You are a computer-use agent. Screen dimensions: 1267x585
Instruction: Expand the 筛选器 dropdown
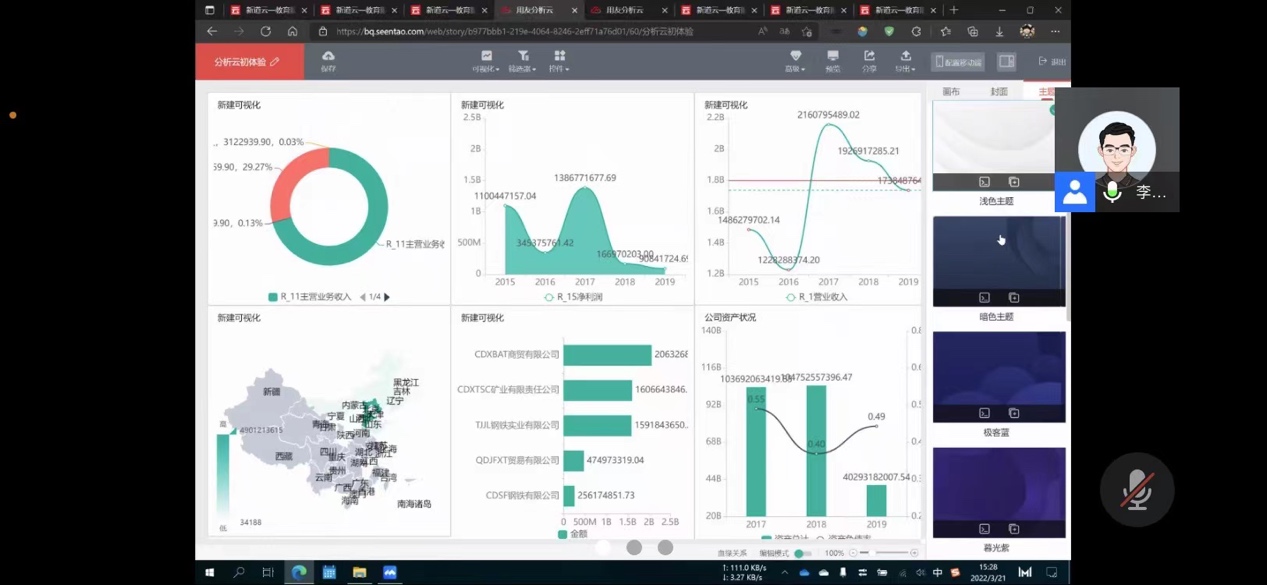(x=522, y=61)
